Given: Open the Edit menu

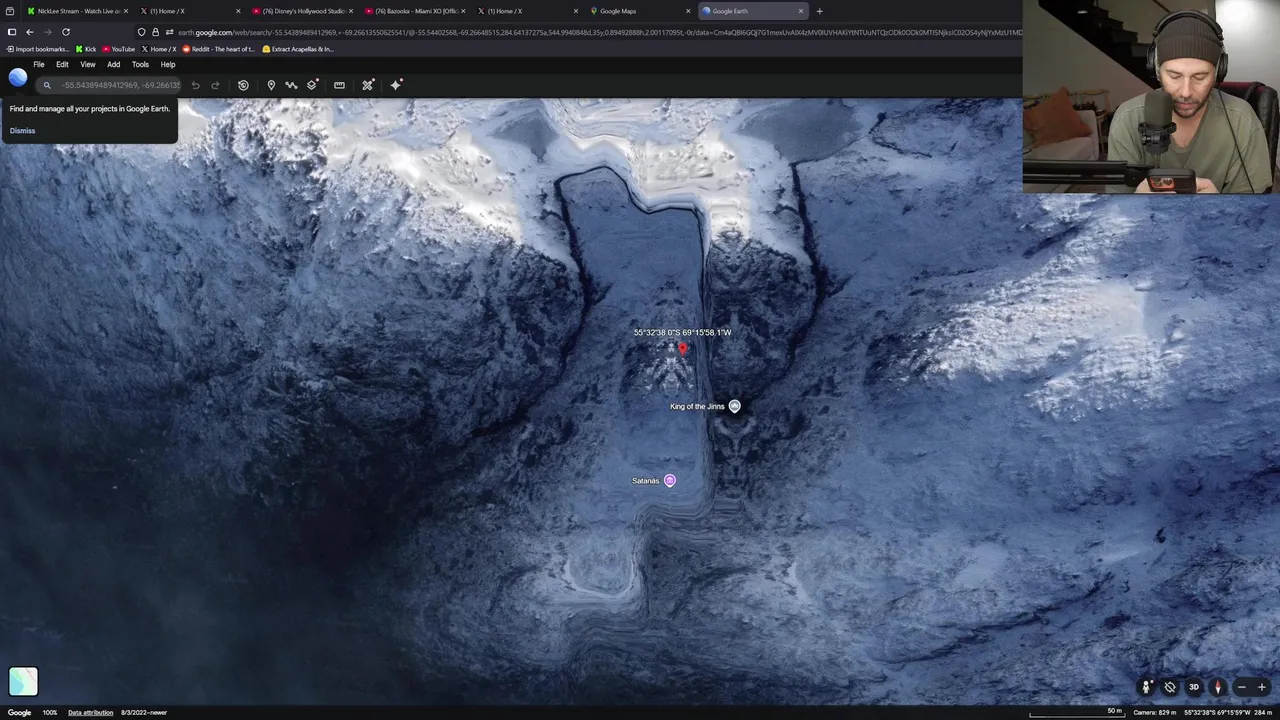Looking at the screenshot, I should pyautogui.click(x=62, y=65).
